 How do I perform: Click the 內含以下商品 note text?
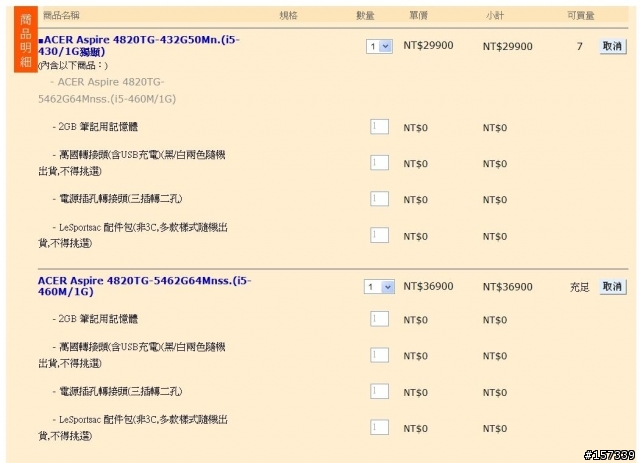(x=73, y=65)
